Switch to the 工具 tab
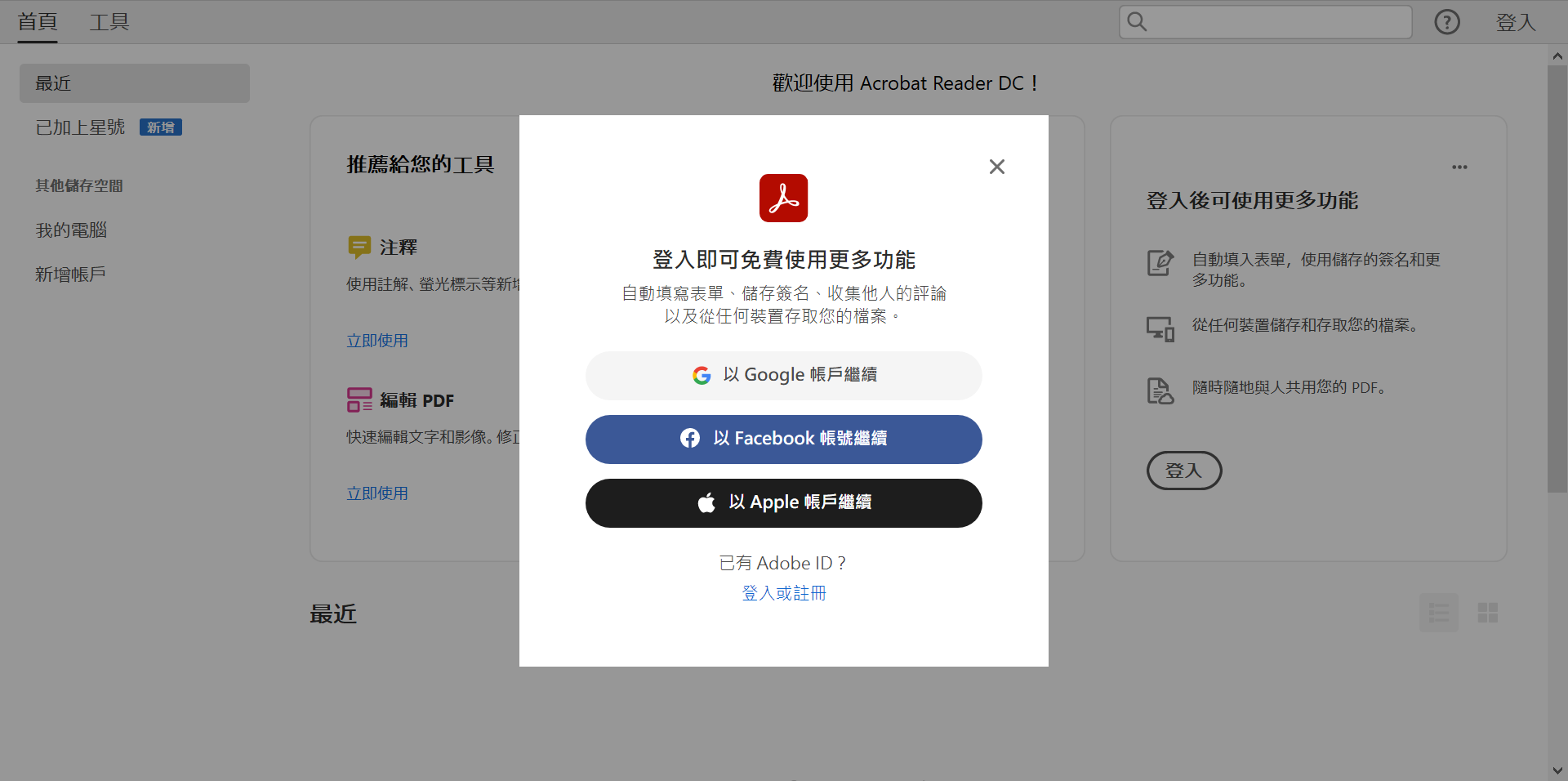 click(x=109, y=22)
